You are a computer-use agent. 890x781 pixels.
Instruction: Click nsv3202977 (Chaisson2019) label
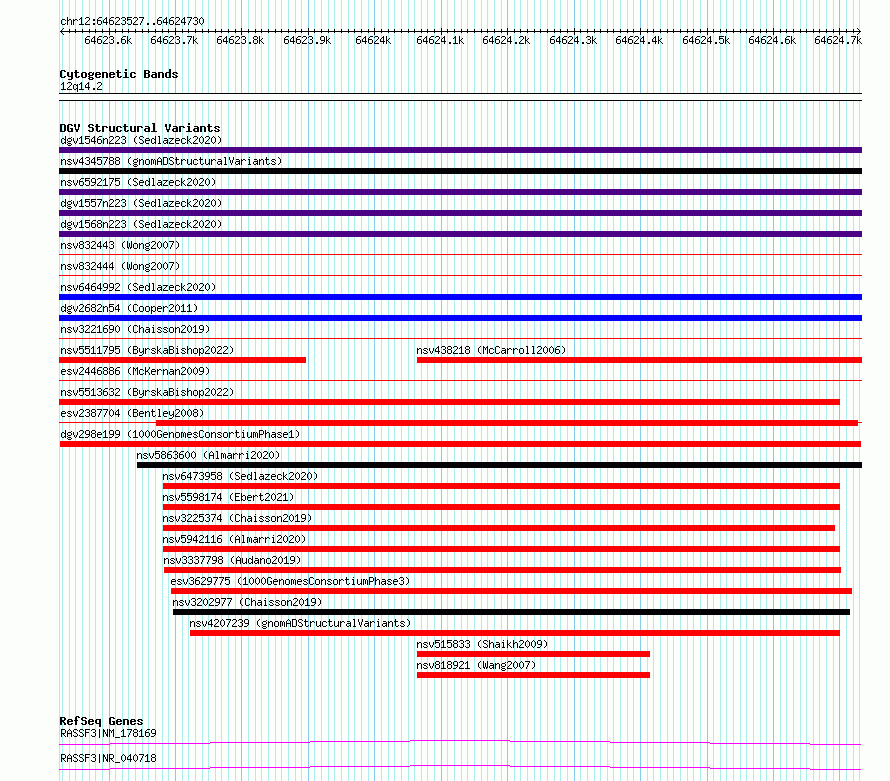247,602
